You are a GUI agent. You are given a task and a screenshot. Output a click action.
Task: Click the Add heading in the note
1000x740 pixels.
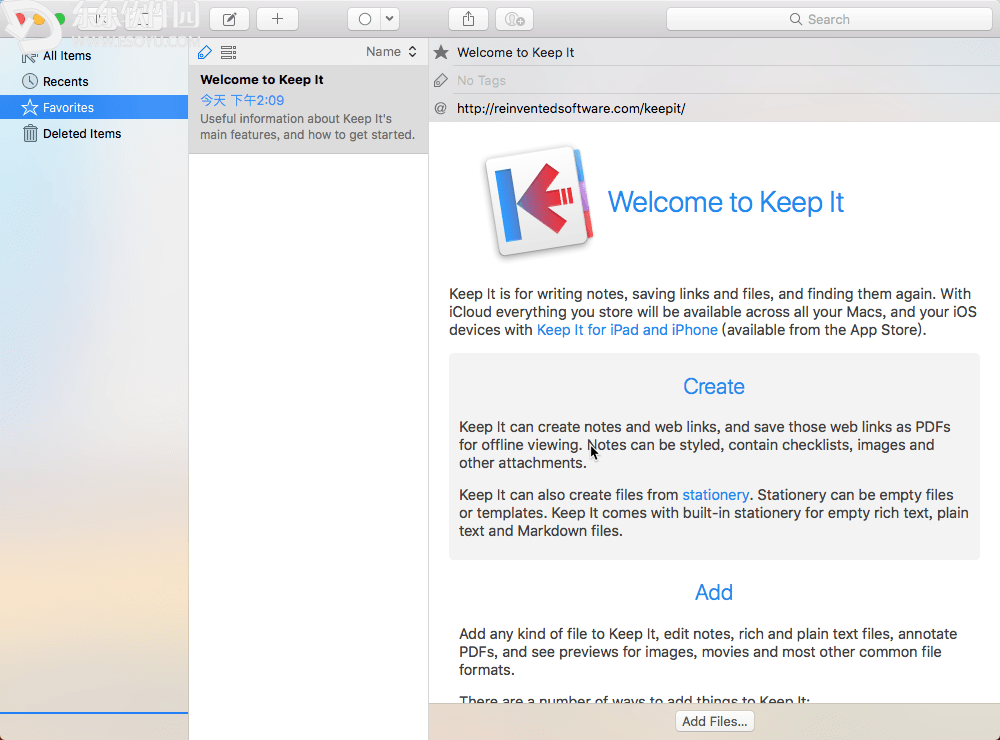[714, 593]
